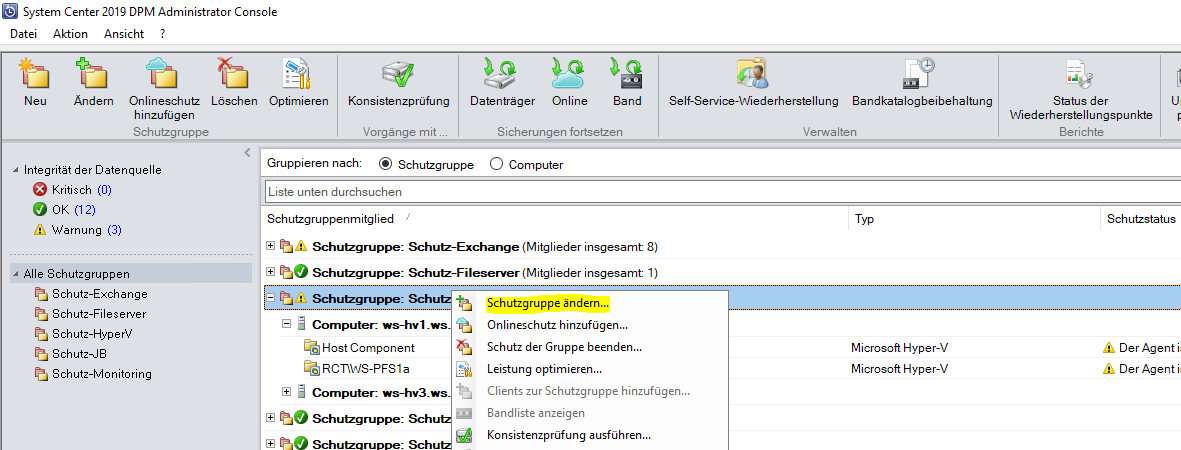Screen dimensions: 1181x450
Task: Click the Online resume backup icon
Action: [x=569, y=75]
